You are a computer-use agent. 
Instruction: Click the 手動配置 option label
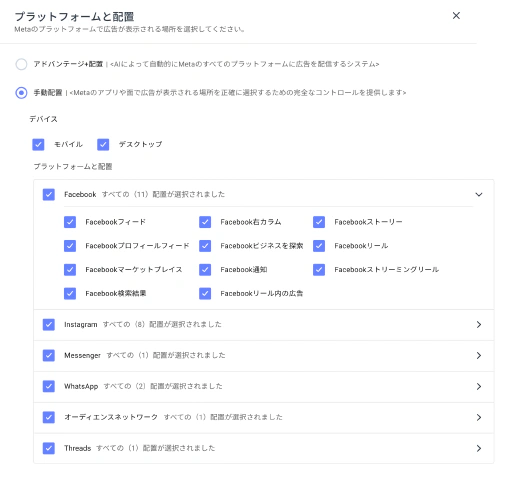pyautogui.click(x=48, y=93)
